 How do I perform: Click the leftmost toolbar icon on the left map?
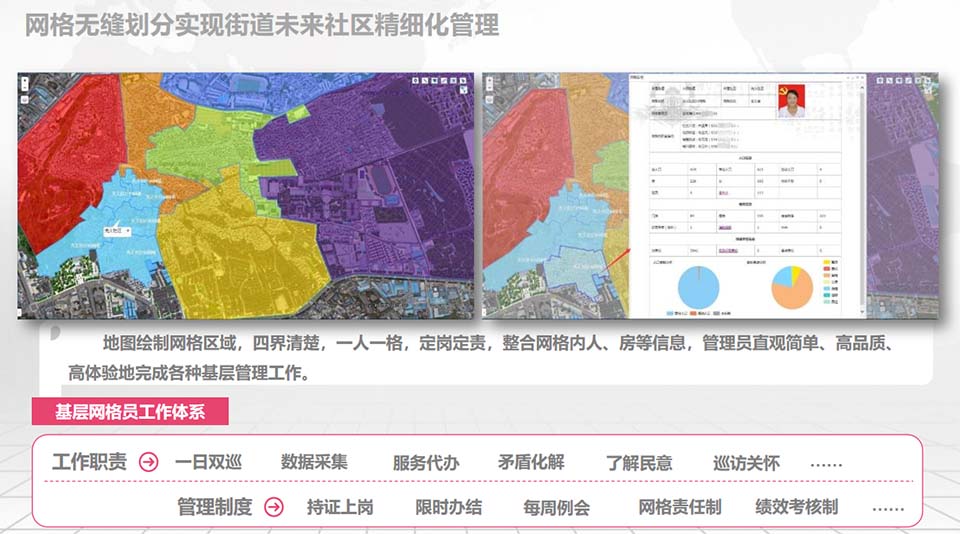pyautogui.click(x=415, y=80)
